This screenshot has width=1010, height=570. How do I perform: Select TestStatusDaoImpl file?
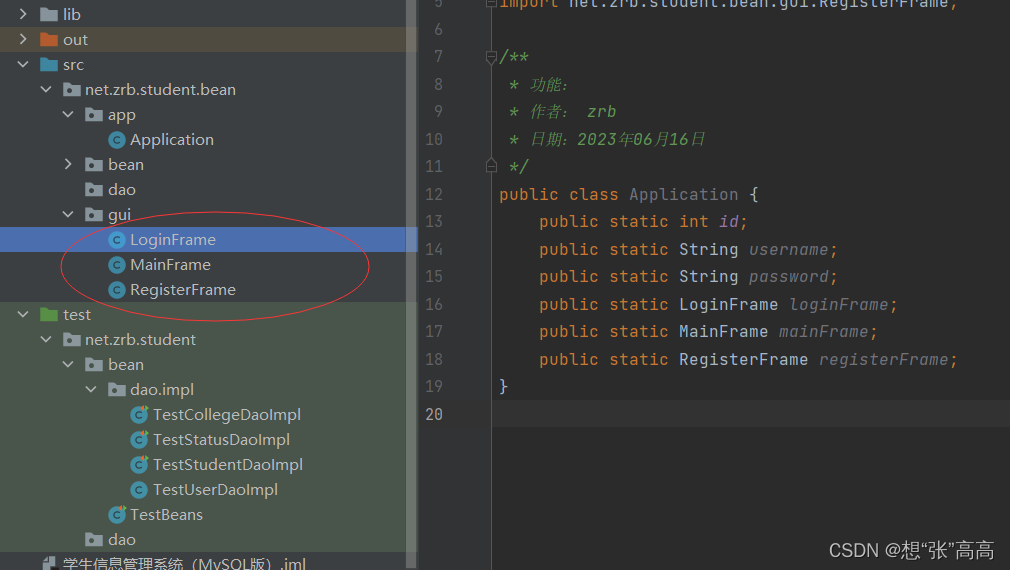(221, 440)
